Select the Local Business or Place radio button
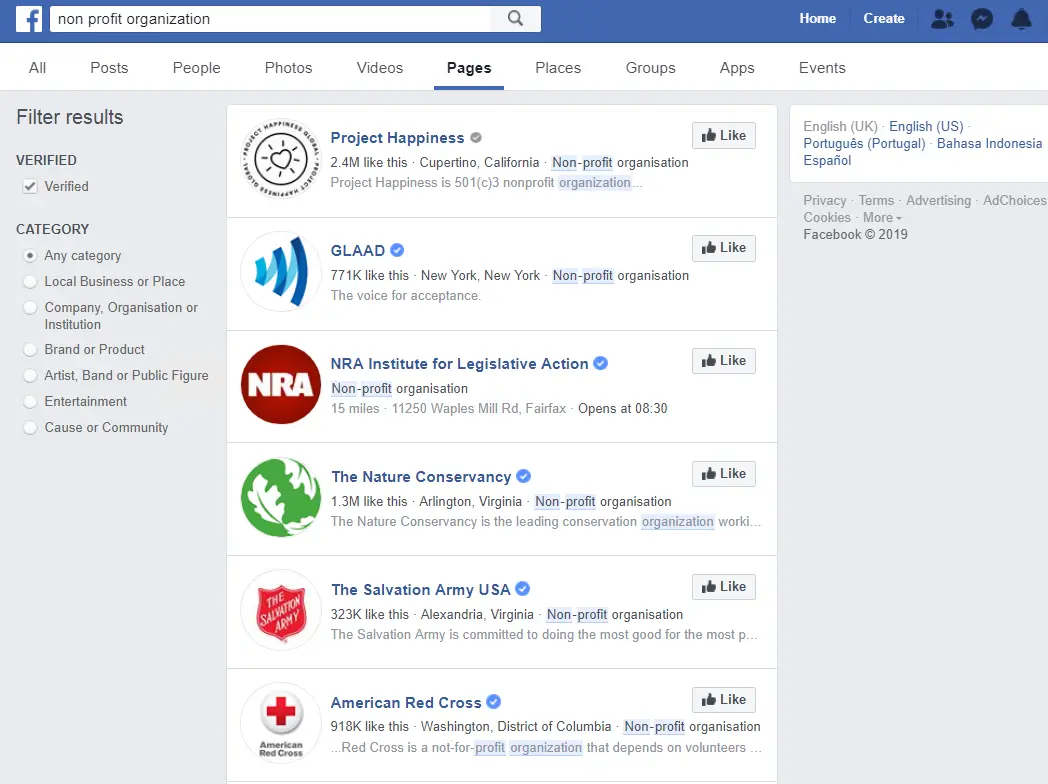 point(30,282)
